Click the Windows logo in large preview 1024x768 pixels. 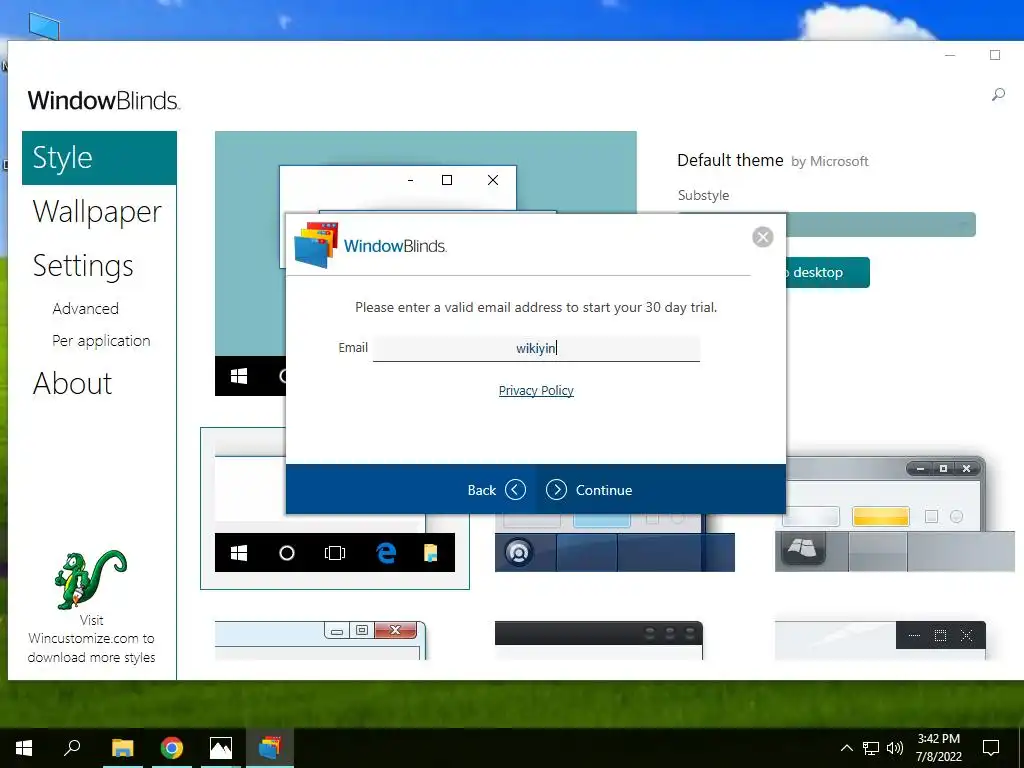pyautogui.click(x=239, y=376)
